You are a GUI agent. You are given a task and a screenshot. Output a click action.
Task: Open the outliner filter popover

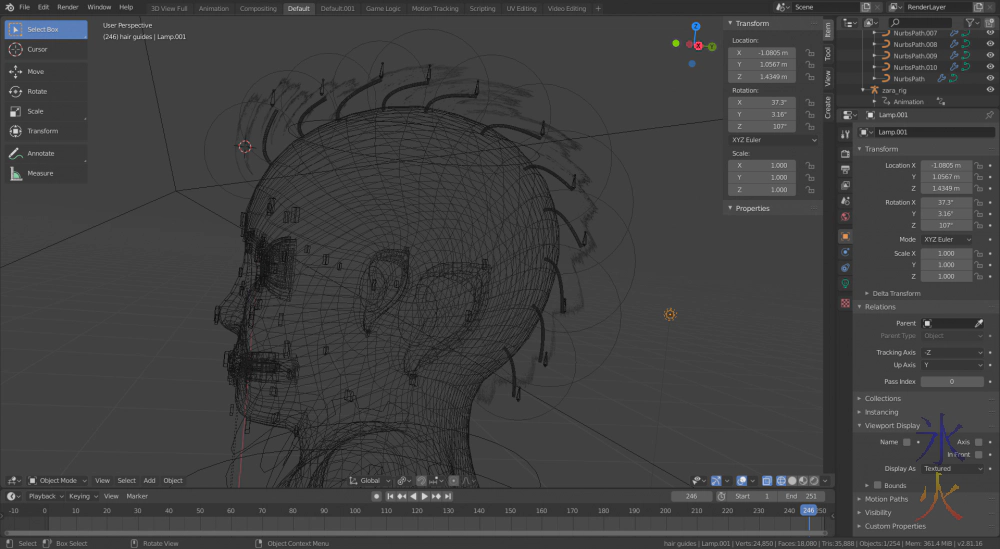[x=972, y=23]
